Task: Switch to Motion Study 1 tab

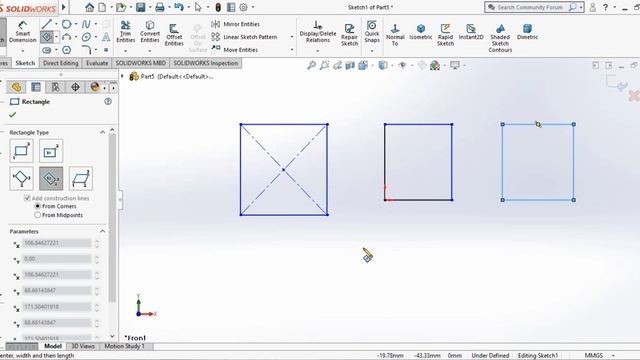Action: 124,346
